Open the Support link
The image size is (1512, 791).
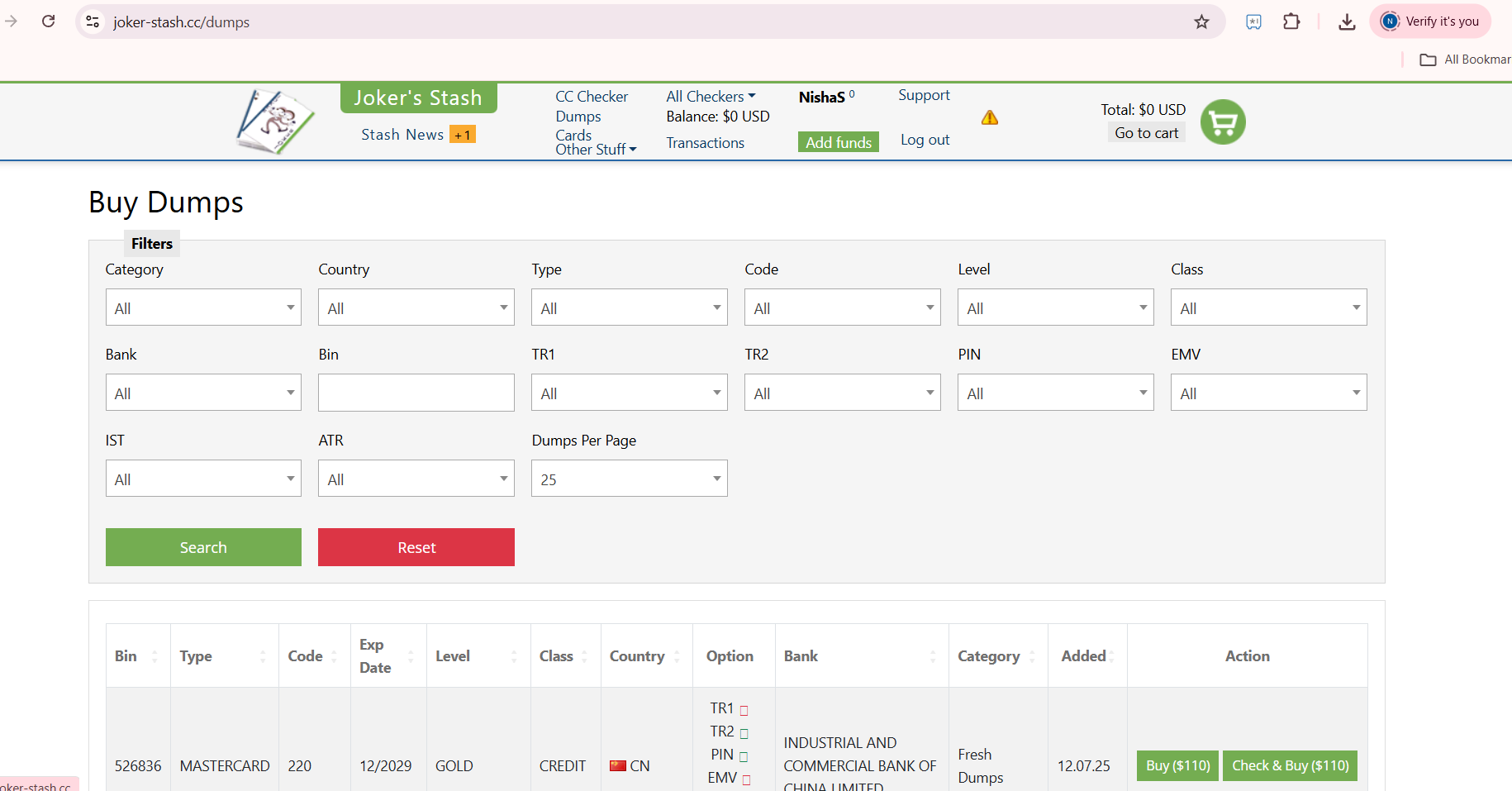tap(924, 95)
